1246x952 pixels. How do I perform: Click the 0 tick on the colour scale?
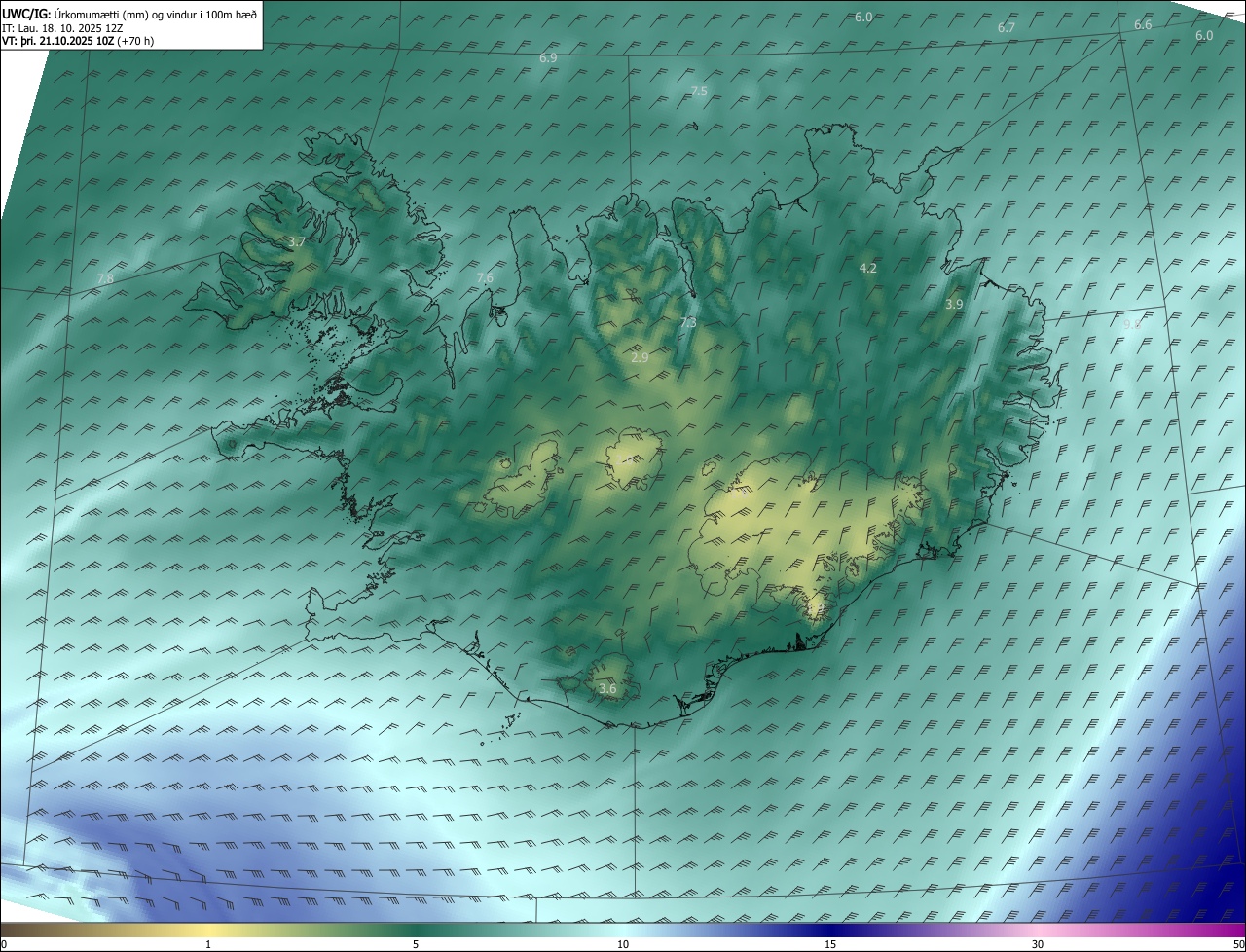point(4,945)
